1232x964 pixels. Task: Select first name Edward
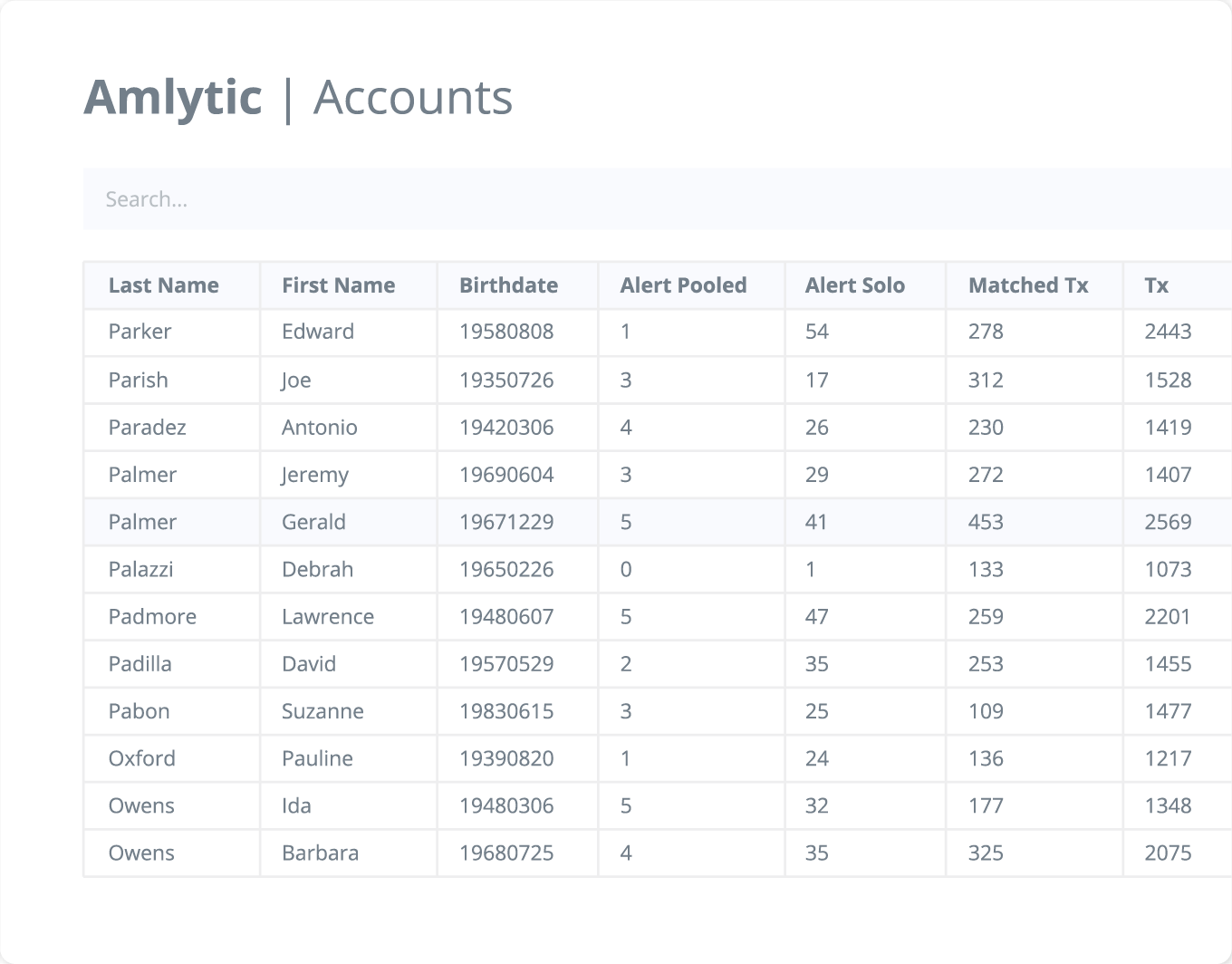click(x=317, y=332)
